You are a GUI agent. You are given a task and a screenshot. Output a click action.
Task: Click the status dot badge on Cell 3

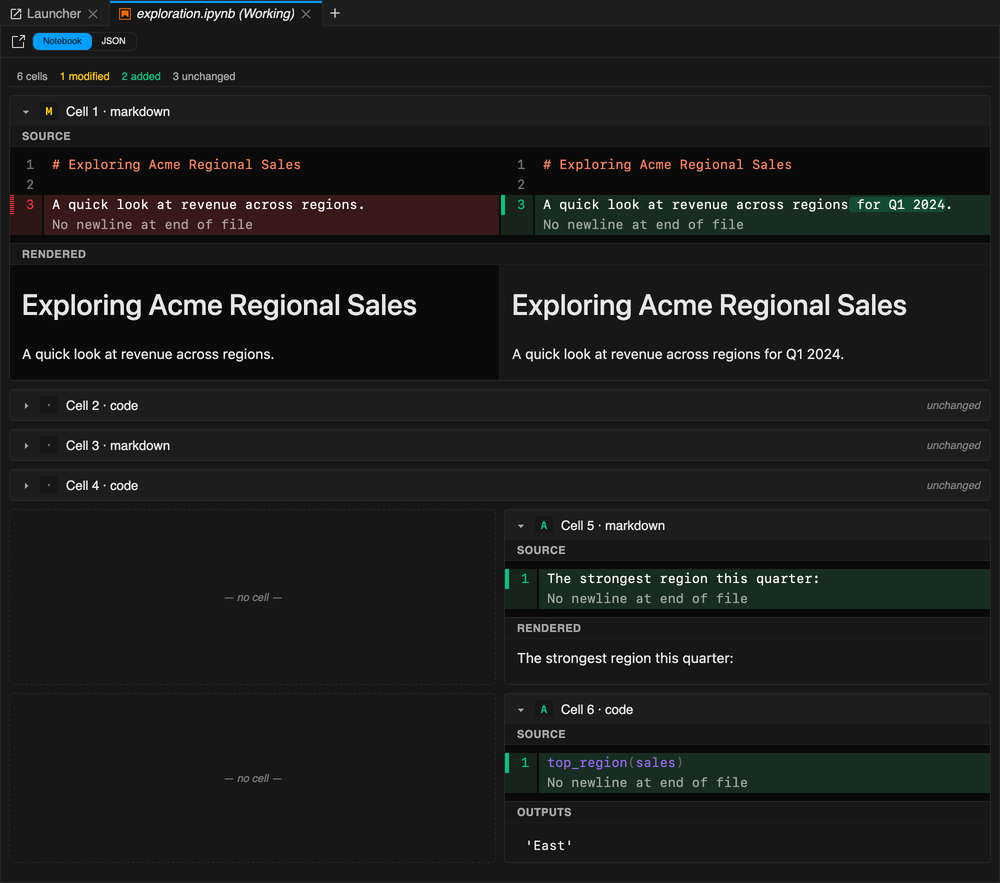pos(48,446)
